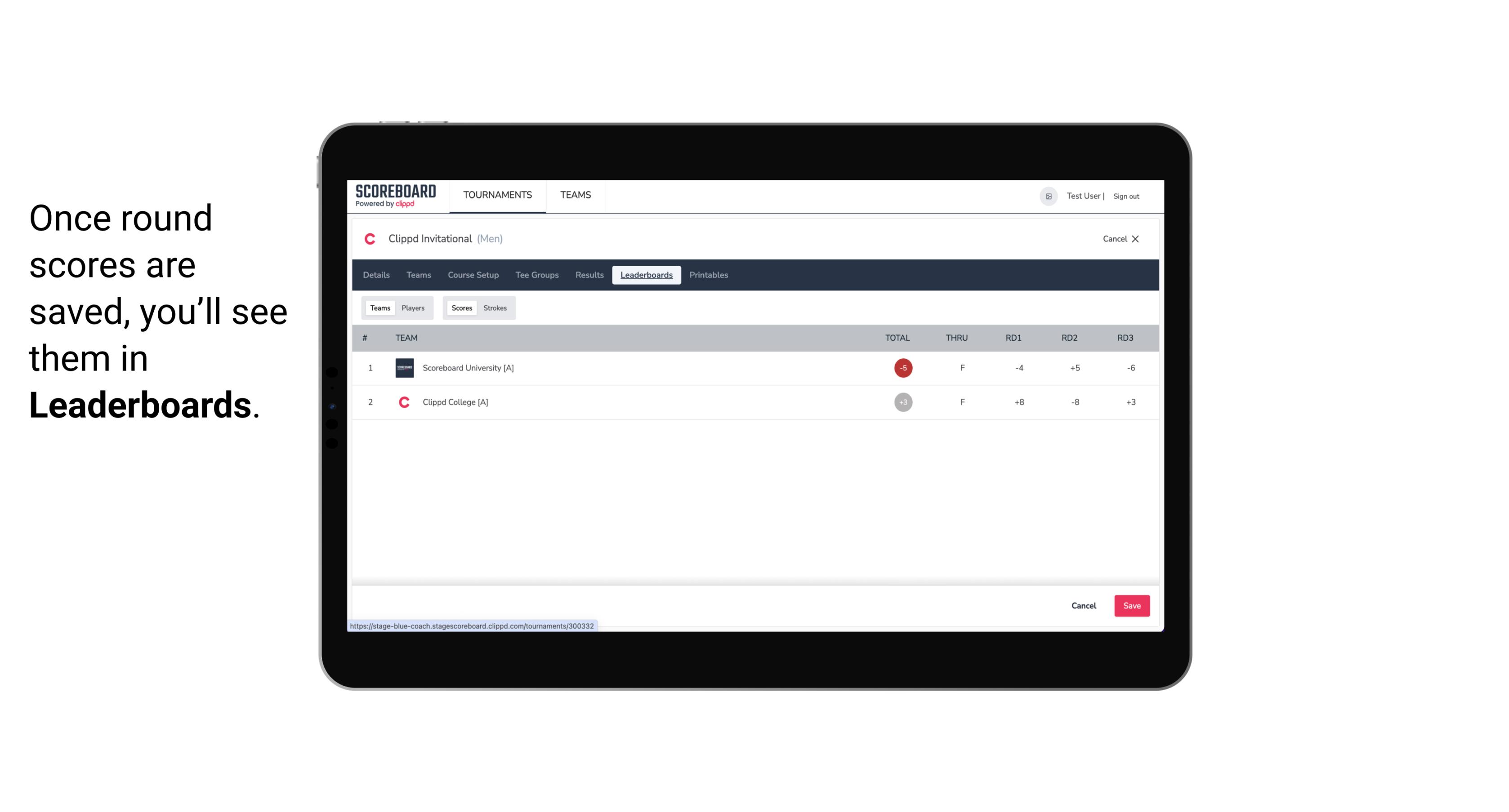
Task: Click the Clippd Invitational tournament icon
Action: (371, 239)
